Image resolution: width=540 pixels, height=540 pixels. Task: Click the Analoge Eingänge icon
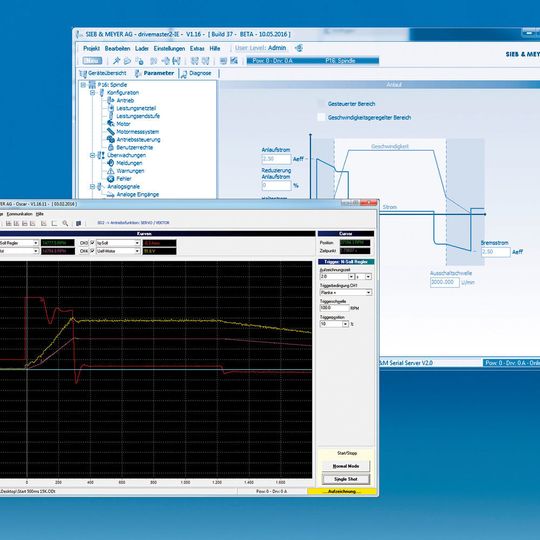tap(111, 195)
